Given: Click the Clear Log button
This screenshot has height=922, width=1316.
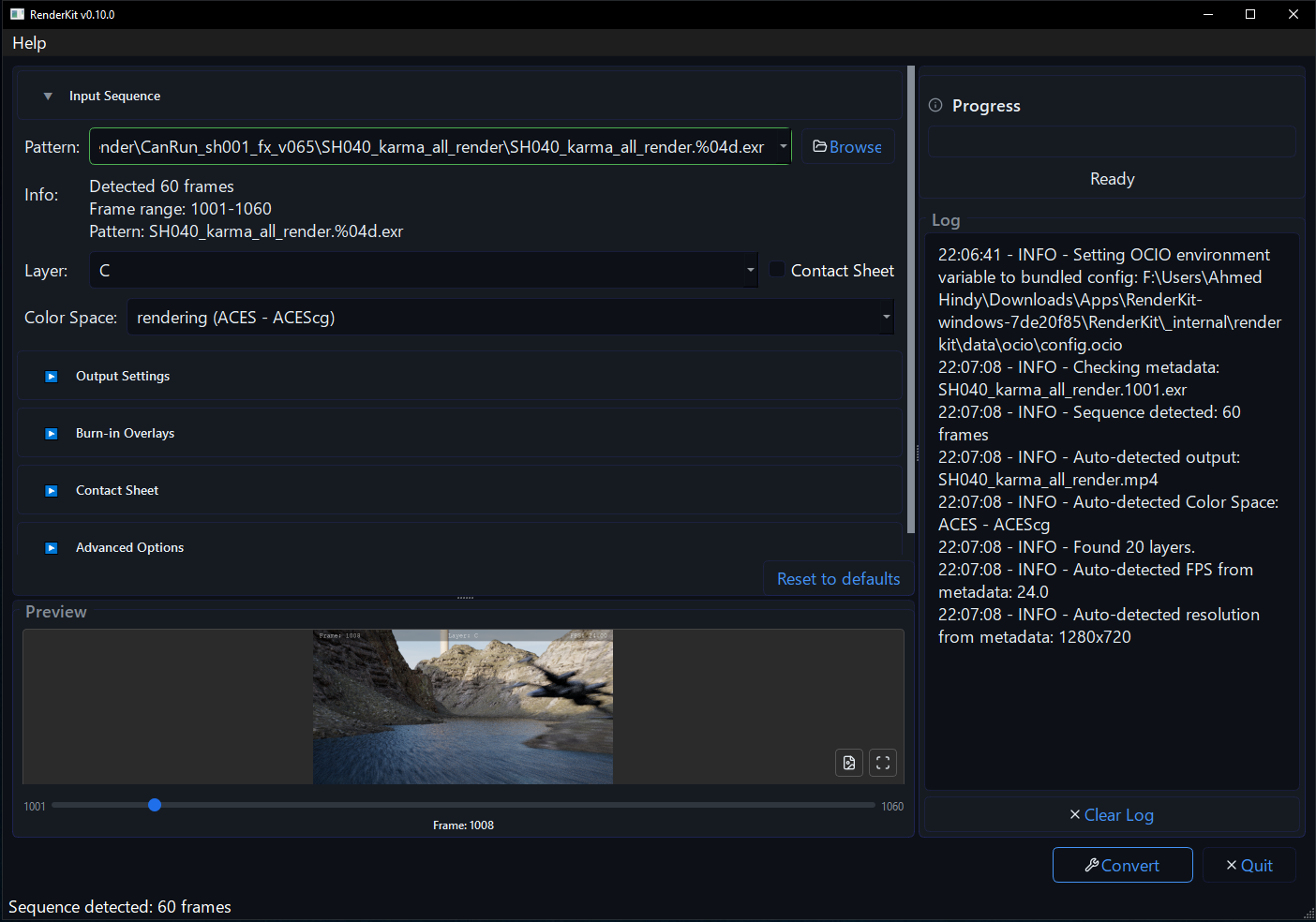Looking at the screenshot, I should click(x=1112, y=815).
